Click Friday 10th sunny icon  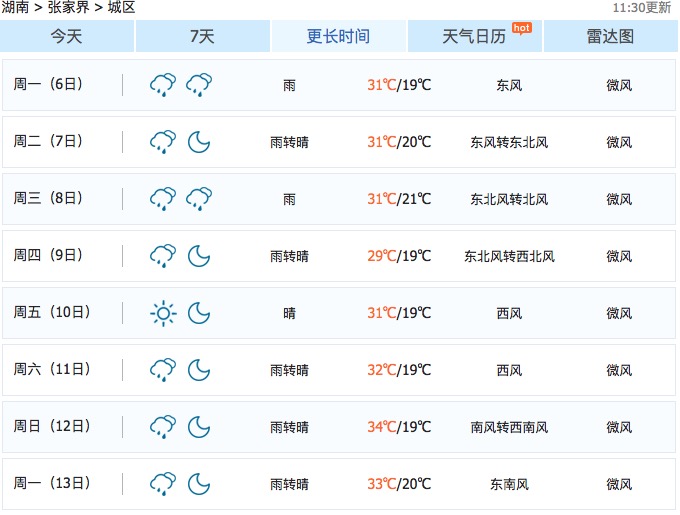[x=163, y=313]
